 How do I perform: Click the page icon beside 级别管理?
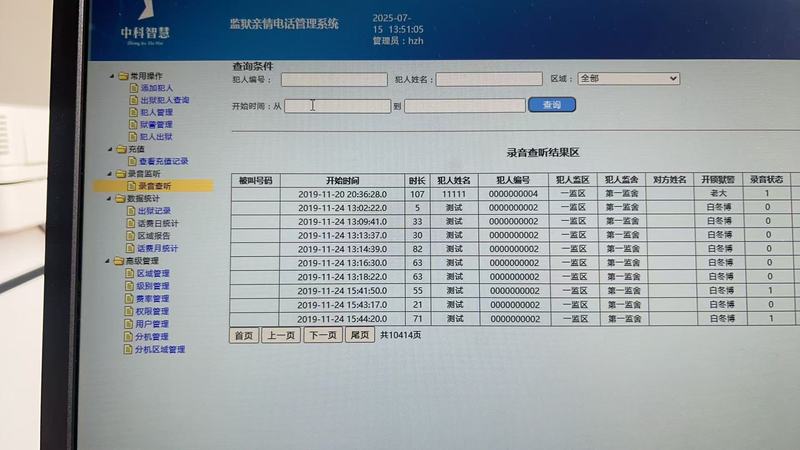tap(130, 286)
